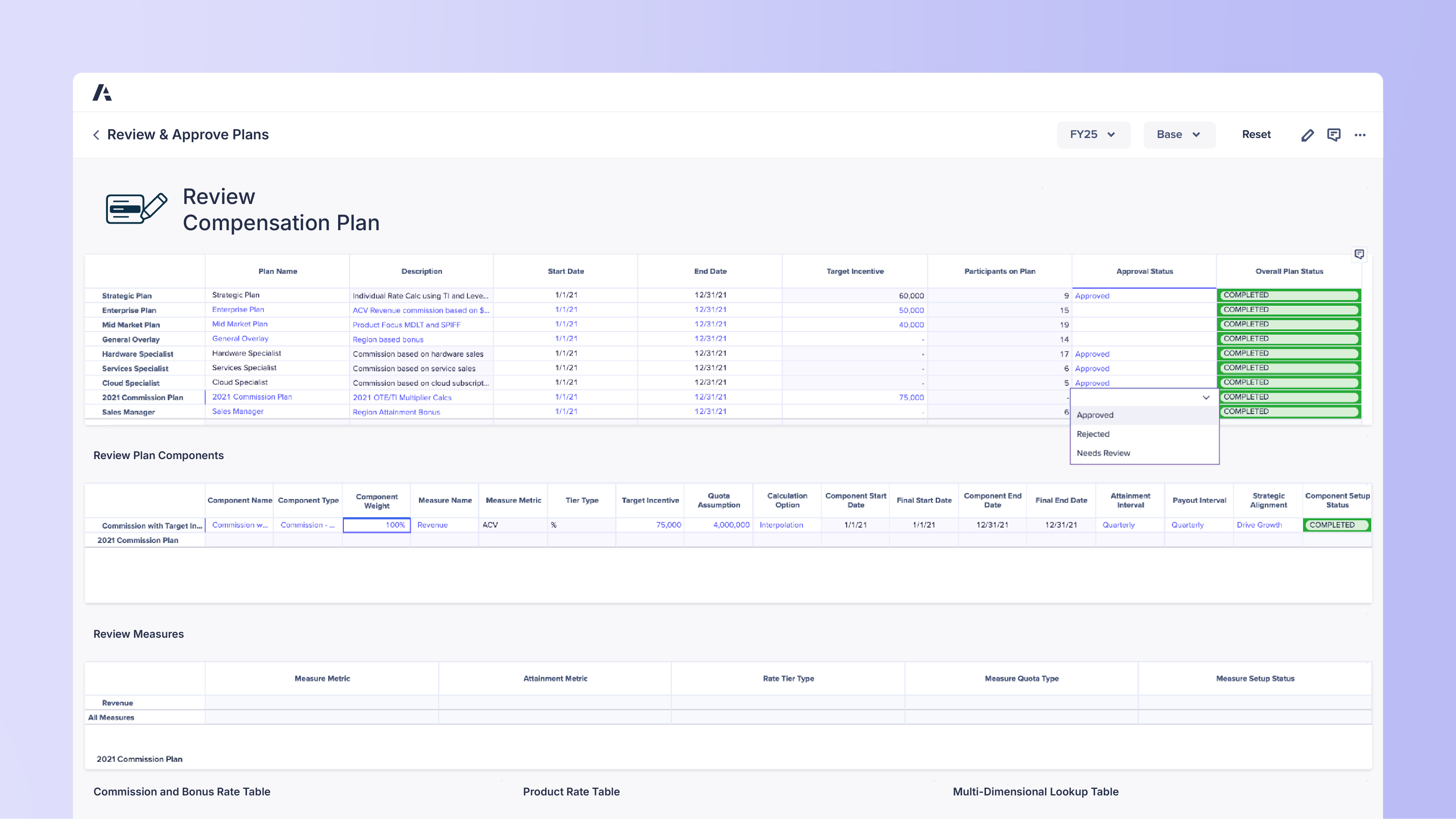Click the Strategic Plan COMPLETED status bar

pyautogui.click(x=1289, y=295)
